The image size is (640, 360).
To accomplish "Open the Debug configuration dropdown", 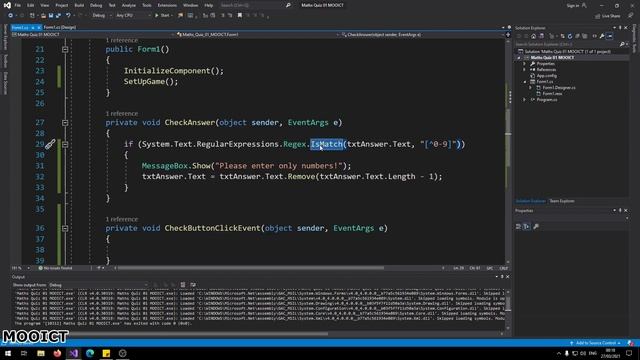I will pos(101,16).
